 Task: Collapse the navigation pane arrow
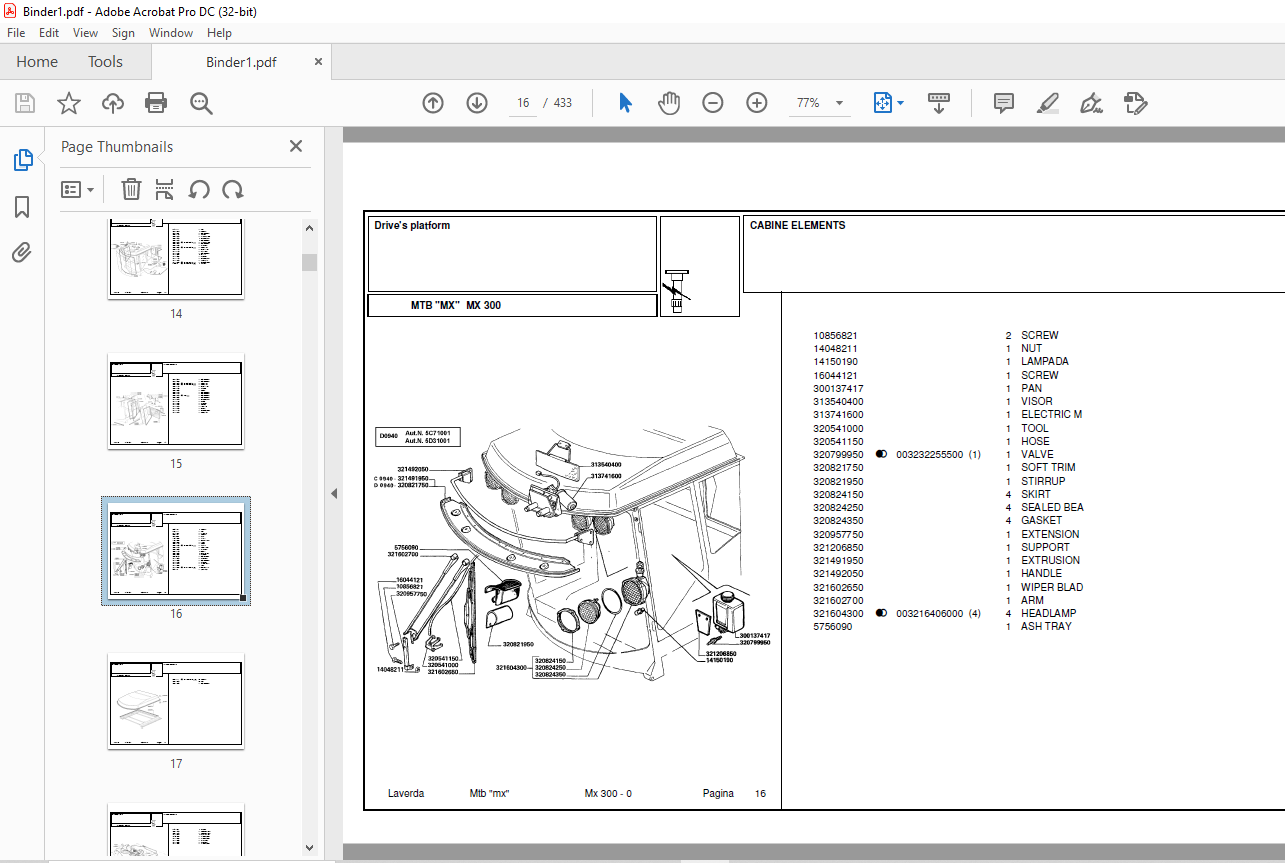click(x=334, y=493)
